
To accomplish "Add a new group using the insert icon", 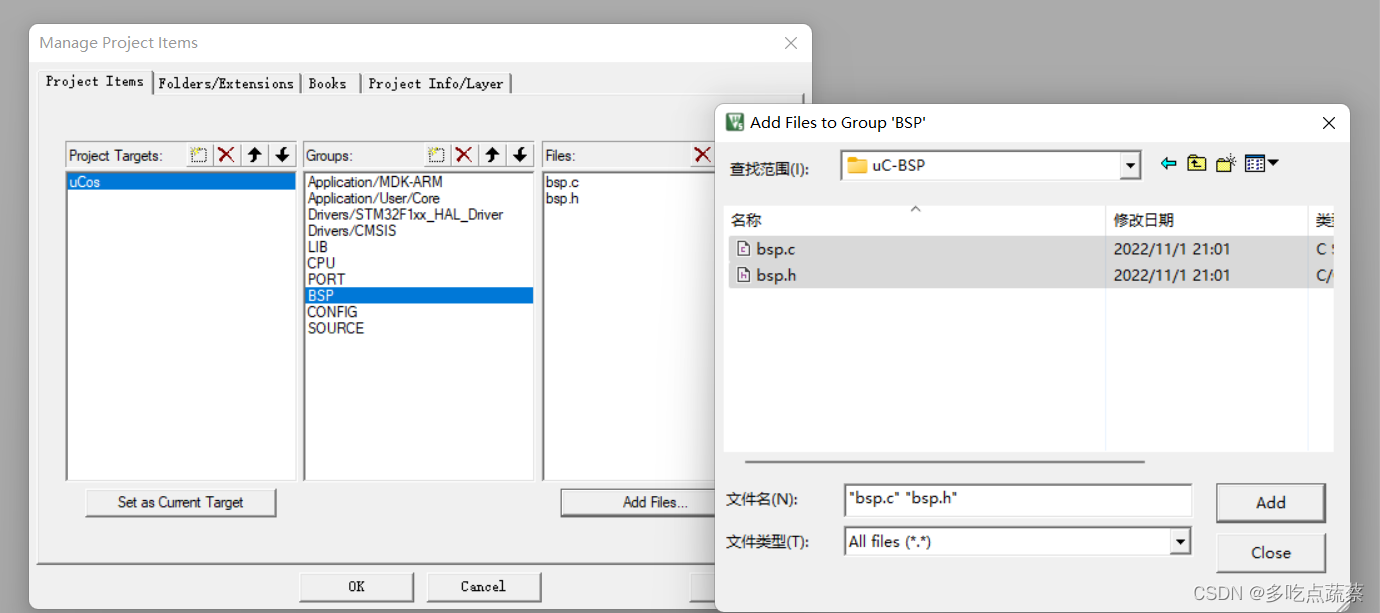I will pyautogui.click(x=436, y=155).
